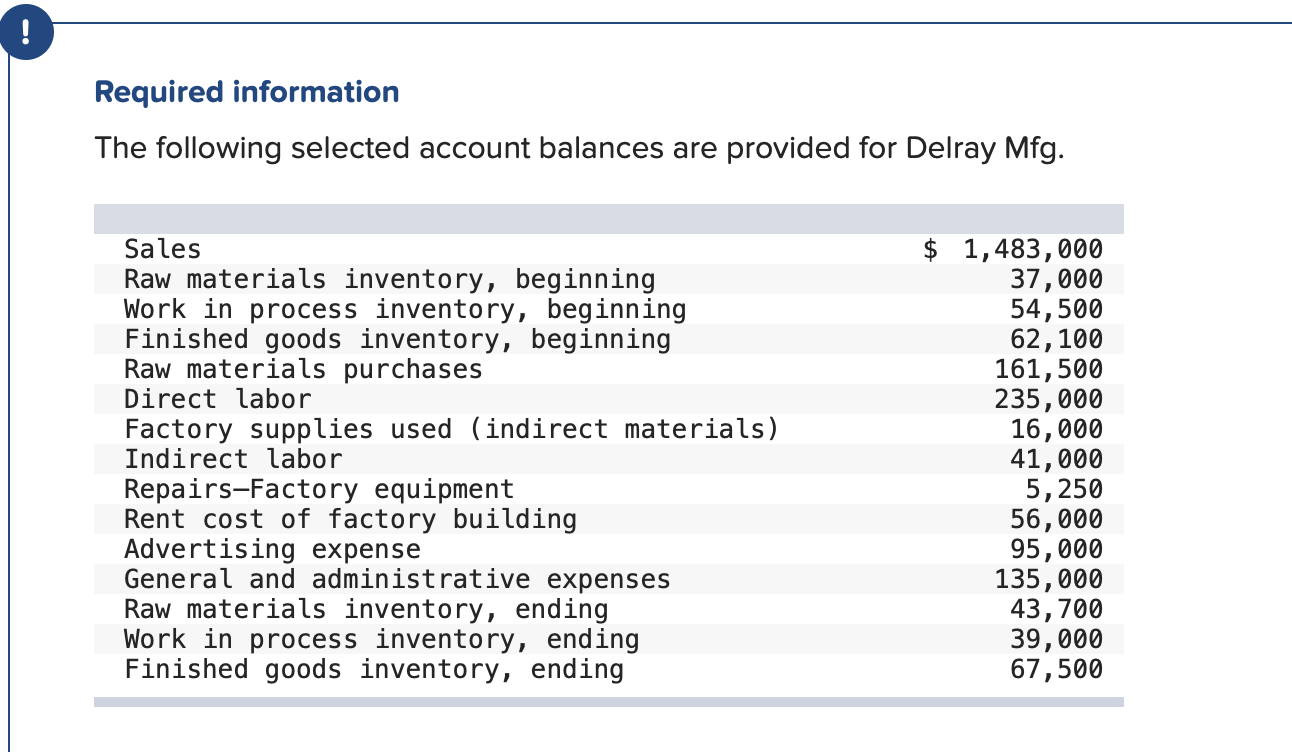Select the 43,700 value

(x=1057, y=609)
